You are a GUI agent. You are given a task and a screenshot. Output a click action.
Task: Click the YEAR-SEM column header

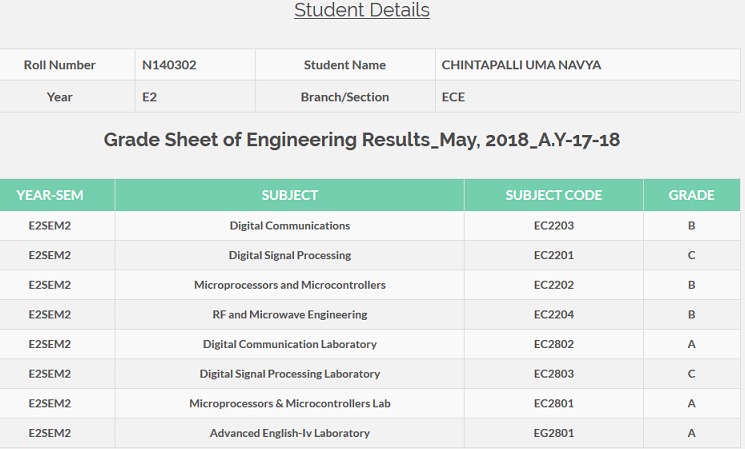(x=57, y=195)
